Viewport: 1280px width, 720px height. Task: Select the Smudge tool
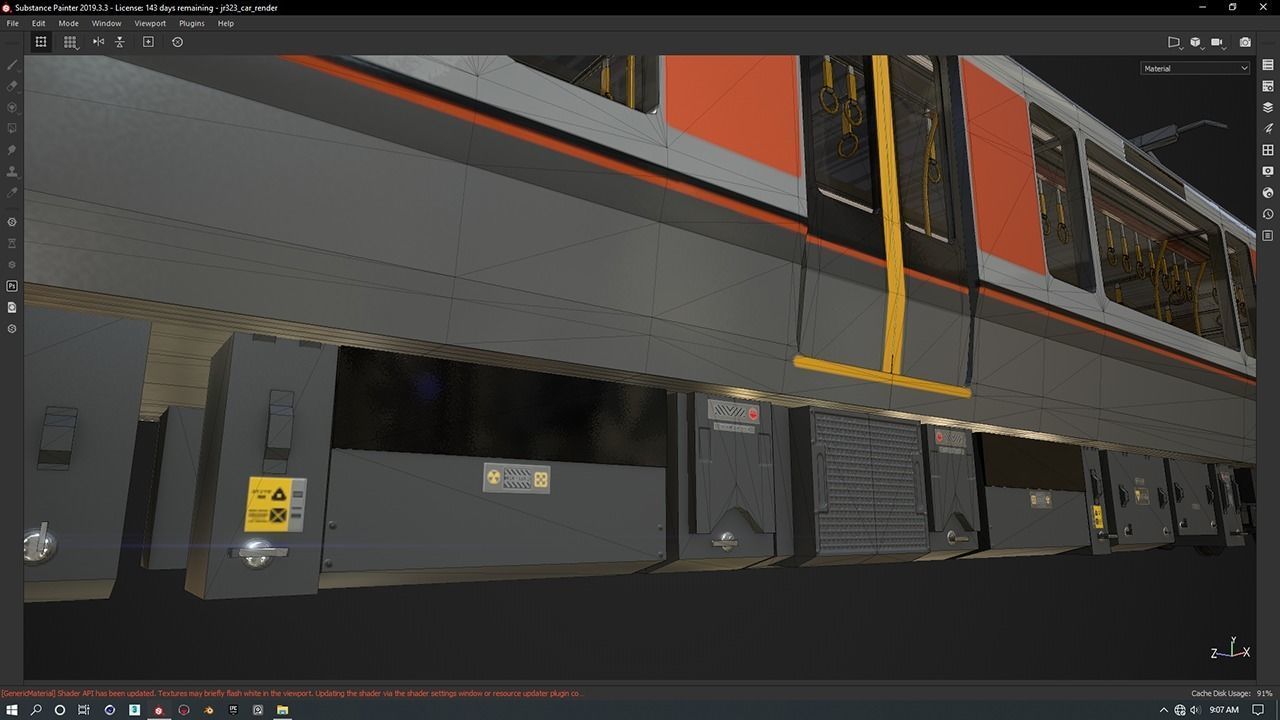[12, 149]
